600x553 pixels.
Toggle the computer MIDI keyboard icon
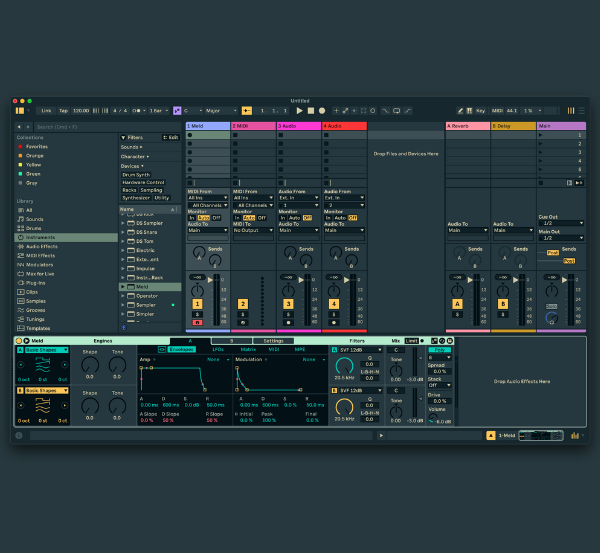pos(469,111)
